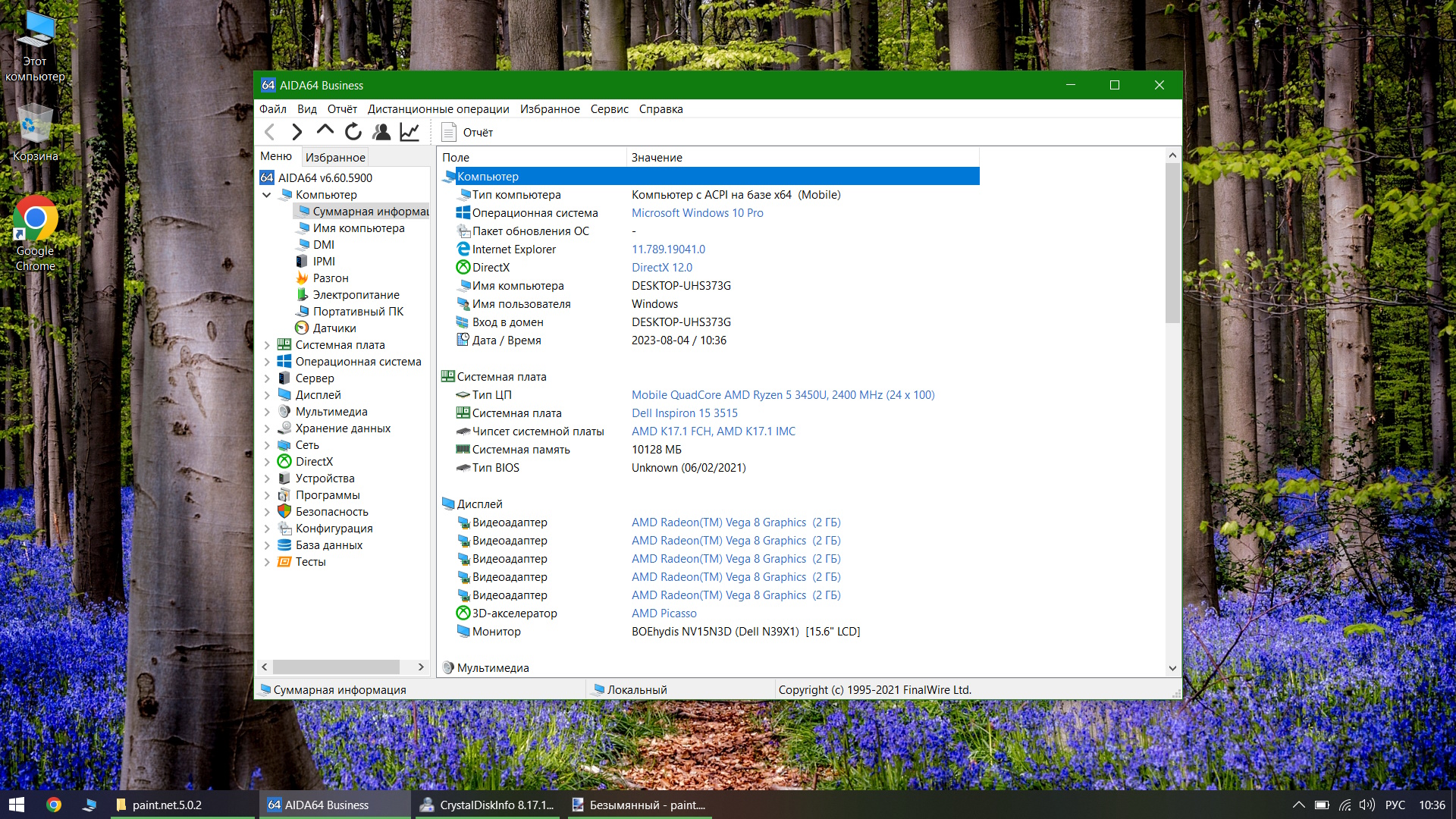Screen dimensions: 1456x819
Task: Open CrystalDiskInfo from the taskbar
Action: tap(488, 805)
